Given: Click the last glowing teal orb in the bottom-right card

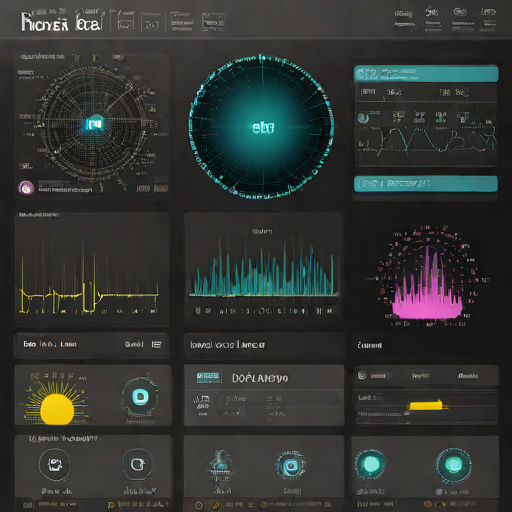Looking at the screenshot, I should 453,465.
